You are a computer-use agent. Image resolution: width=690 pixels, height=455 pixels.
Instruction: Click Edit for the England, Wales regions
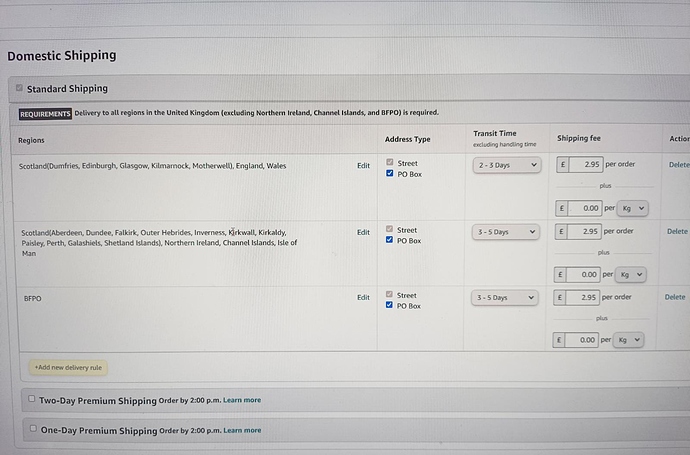point(363,166)
